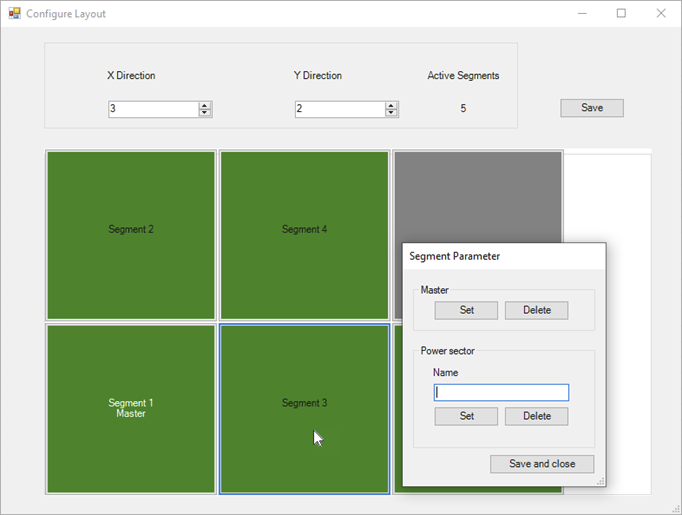Delete the Power sector

pyautogui.click(x=537, y=416)
